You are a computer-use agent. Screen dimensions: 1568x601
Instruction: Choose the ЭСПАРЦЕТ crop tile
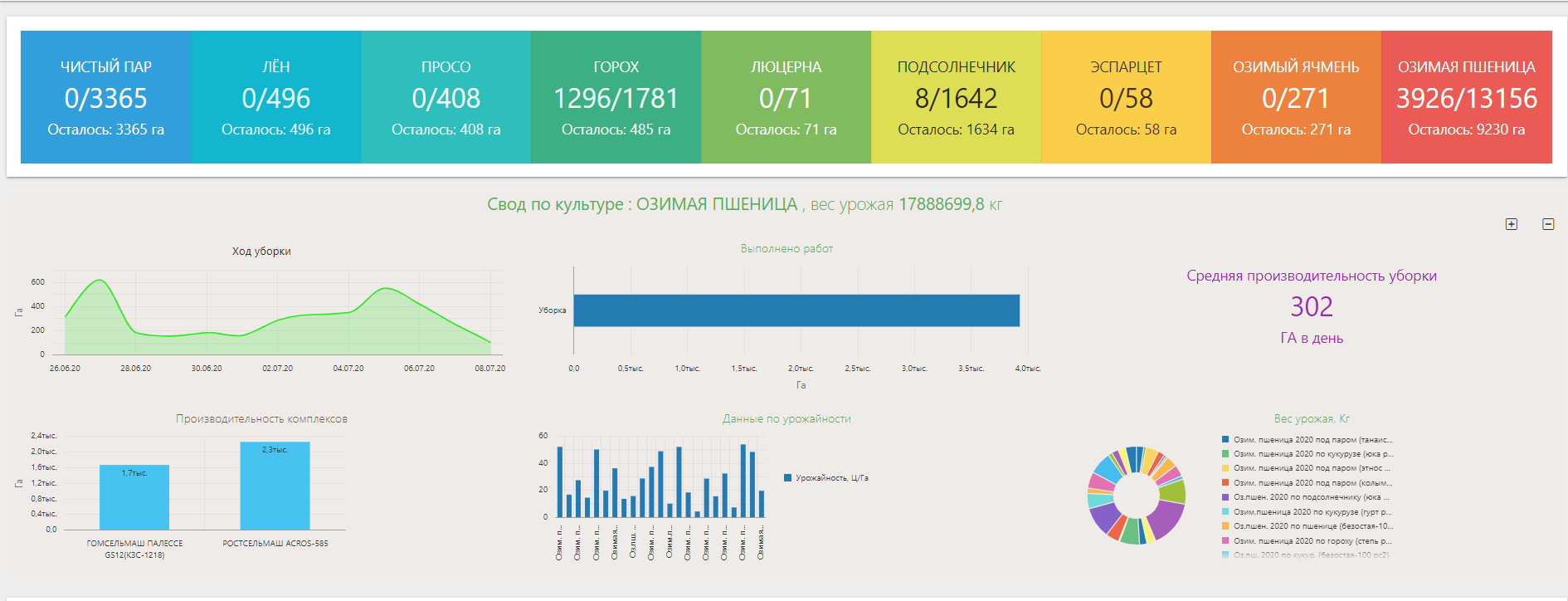pyautogui.click(x=1126, y=97)
